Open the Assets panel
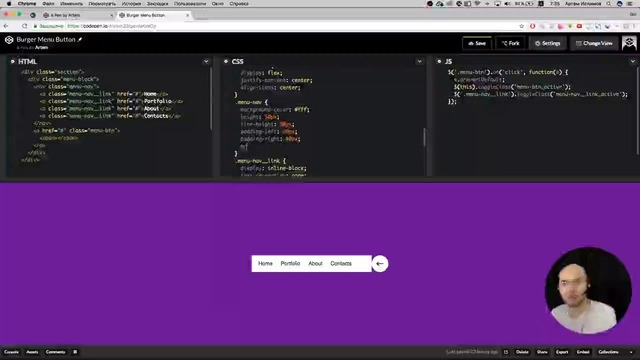Image resolution: width=640 pixels, height=360 pixels. click(32, 352)
